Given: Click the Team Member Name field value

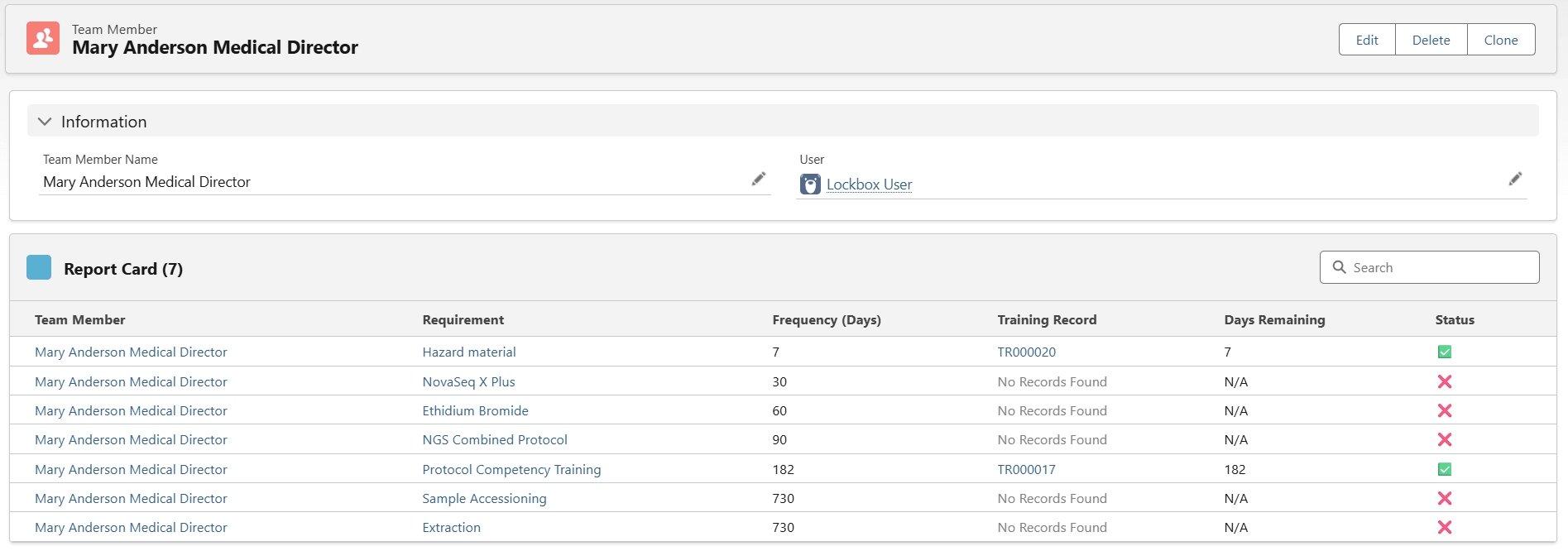Looking at the screenshot, I should 146,181.
